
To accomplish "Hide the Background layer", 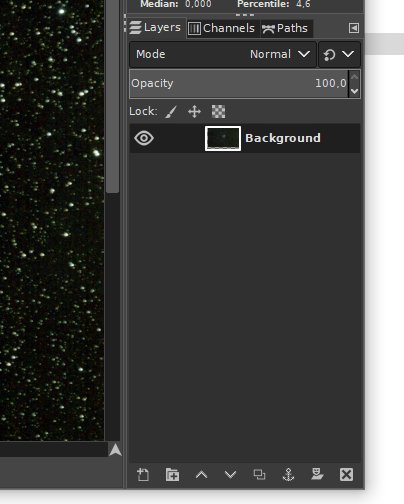I will tap(144, 138).
